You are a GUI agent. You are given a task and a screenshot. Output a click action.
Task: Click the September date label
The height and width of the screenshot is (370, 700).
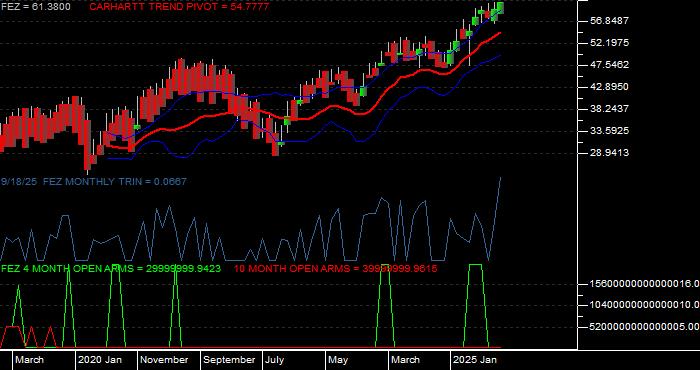(229, 360)
